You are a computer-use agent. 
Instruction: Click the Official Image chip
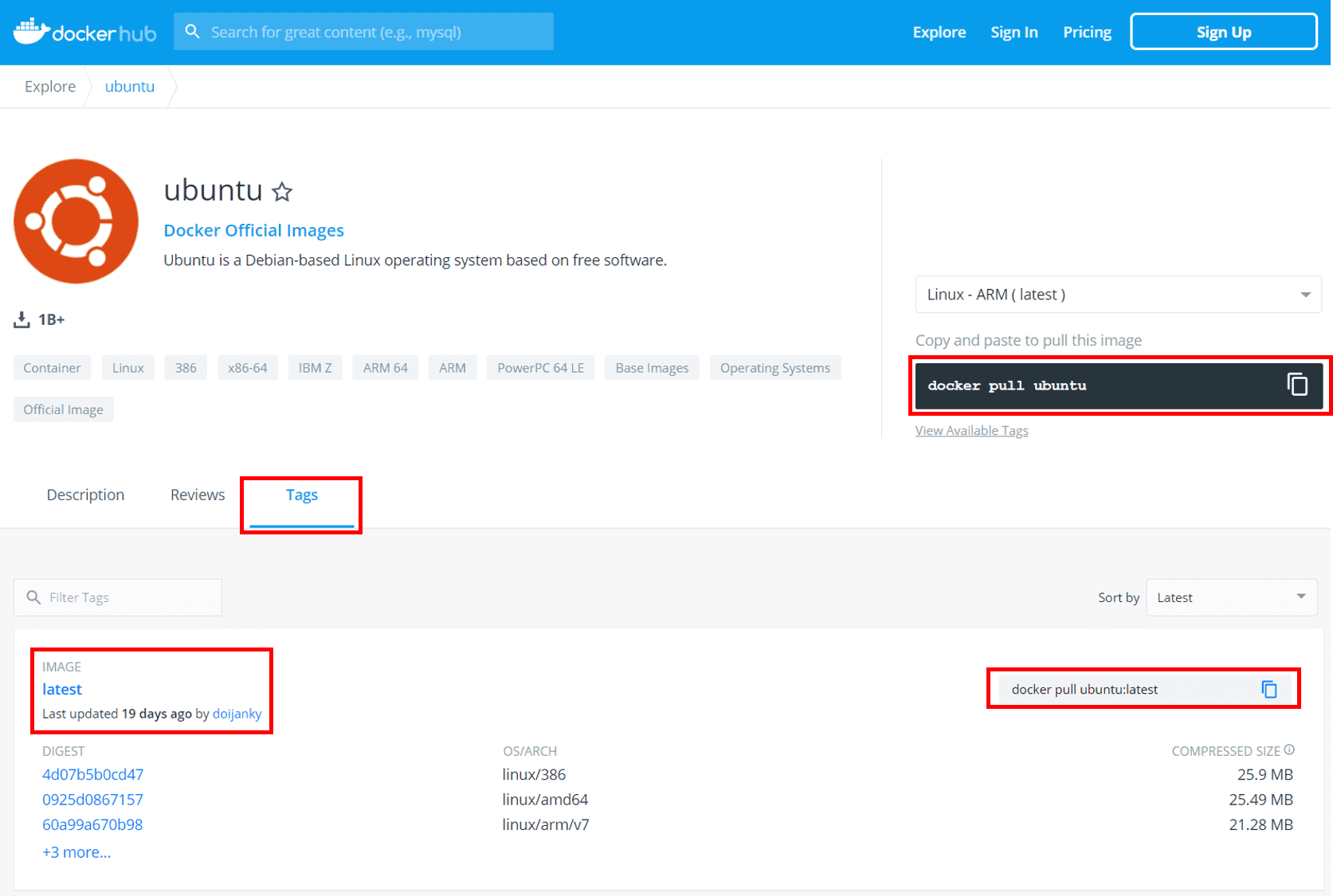coord(63,409)
